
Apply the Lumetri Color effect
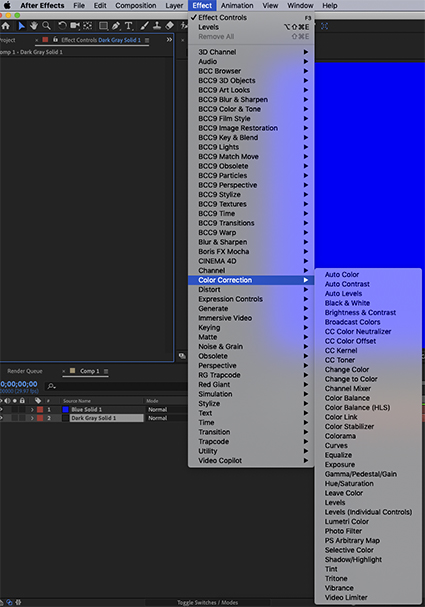[368, 521]
